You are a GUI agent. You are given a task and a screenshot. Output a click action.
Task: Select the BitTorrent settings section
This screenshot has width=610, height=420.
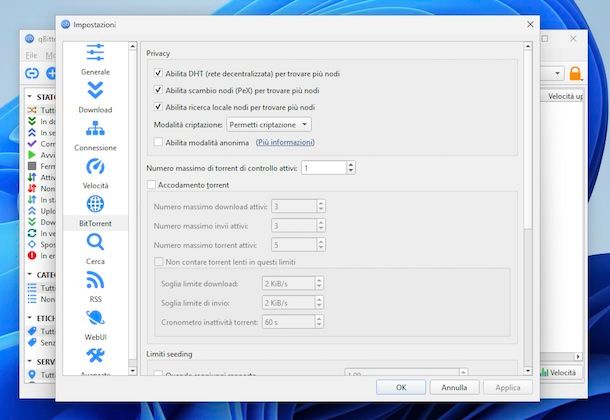pos(96,211)
